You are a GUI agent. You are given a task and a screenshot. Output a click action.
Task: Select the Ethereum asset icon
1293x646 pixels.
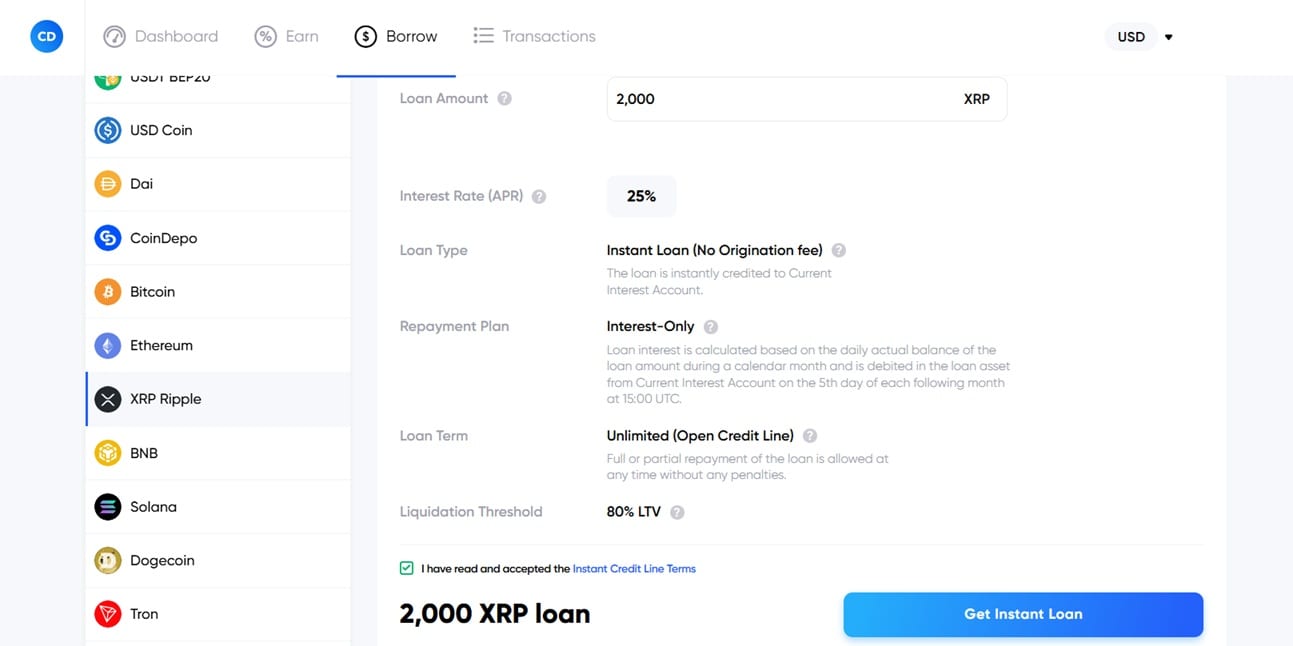(107, 345)
